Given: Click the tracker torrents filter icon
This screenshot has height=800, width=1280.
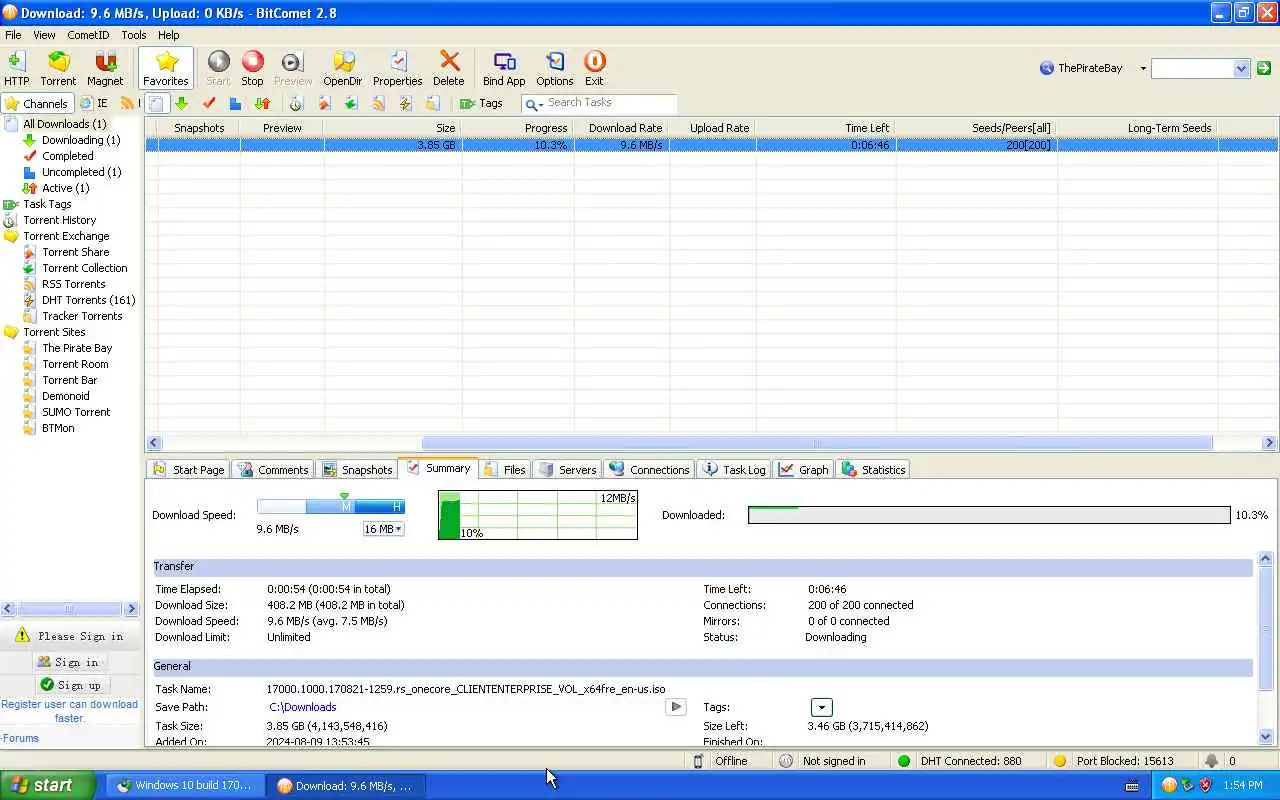Looking at the screenshot, I should (432, 103).
